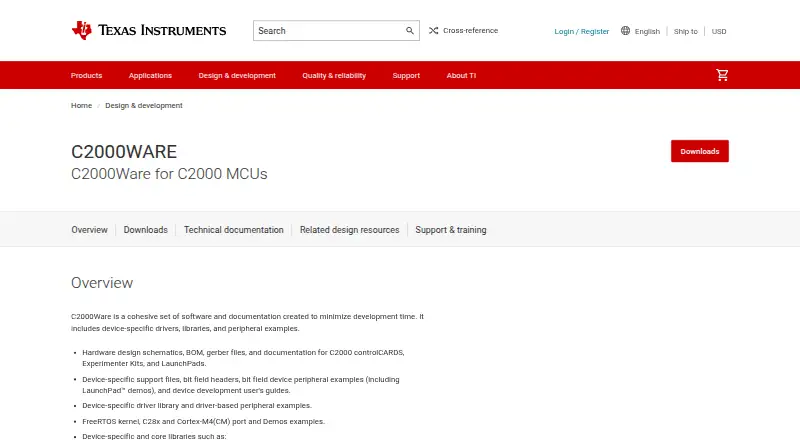Click the red Downloads button
This screenshot has height=440, width=800.
[699, 151]
